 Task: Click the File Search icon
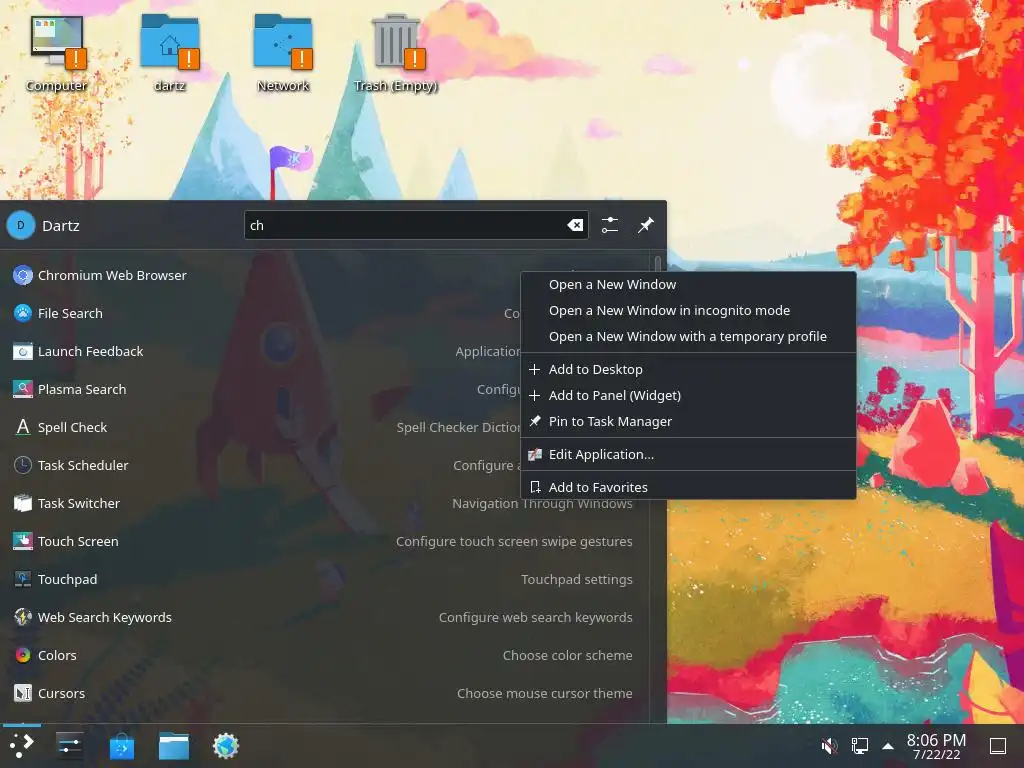(x=23, y=313)
